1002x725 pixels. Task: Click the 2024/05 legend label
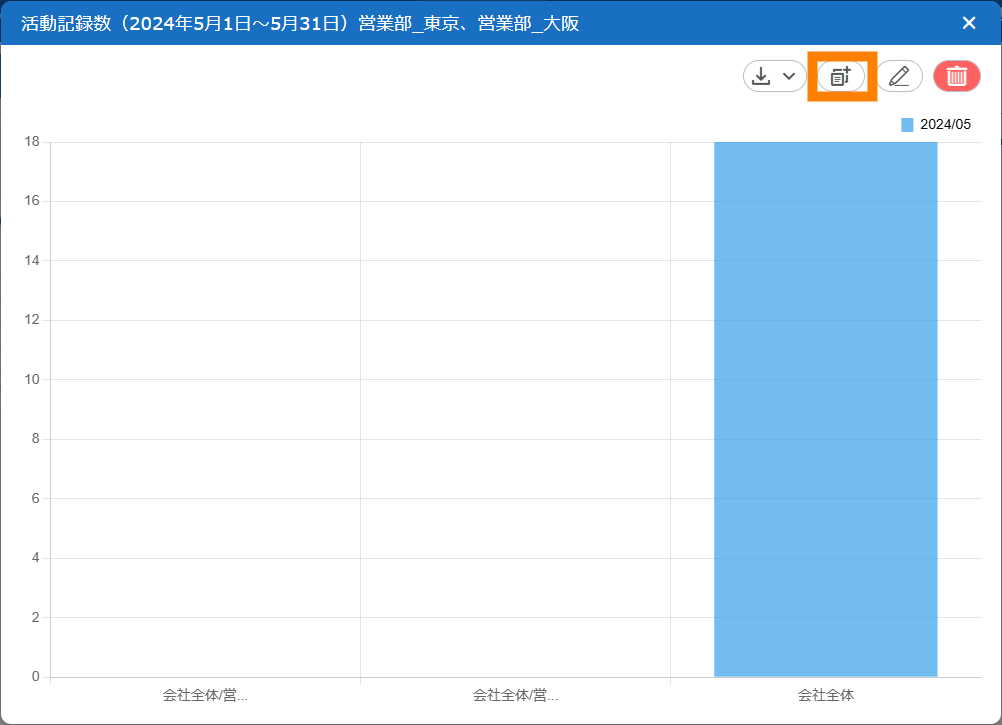point(945,125)
